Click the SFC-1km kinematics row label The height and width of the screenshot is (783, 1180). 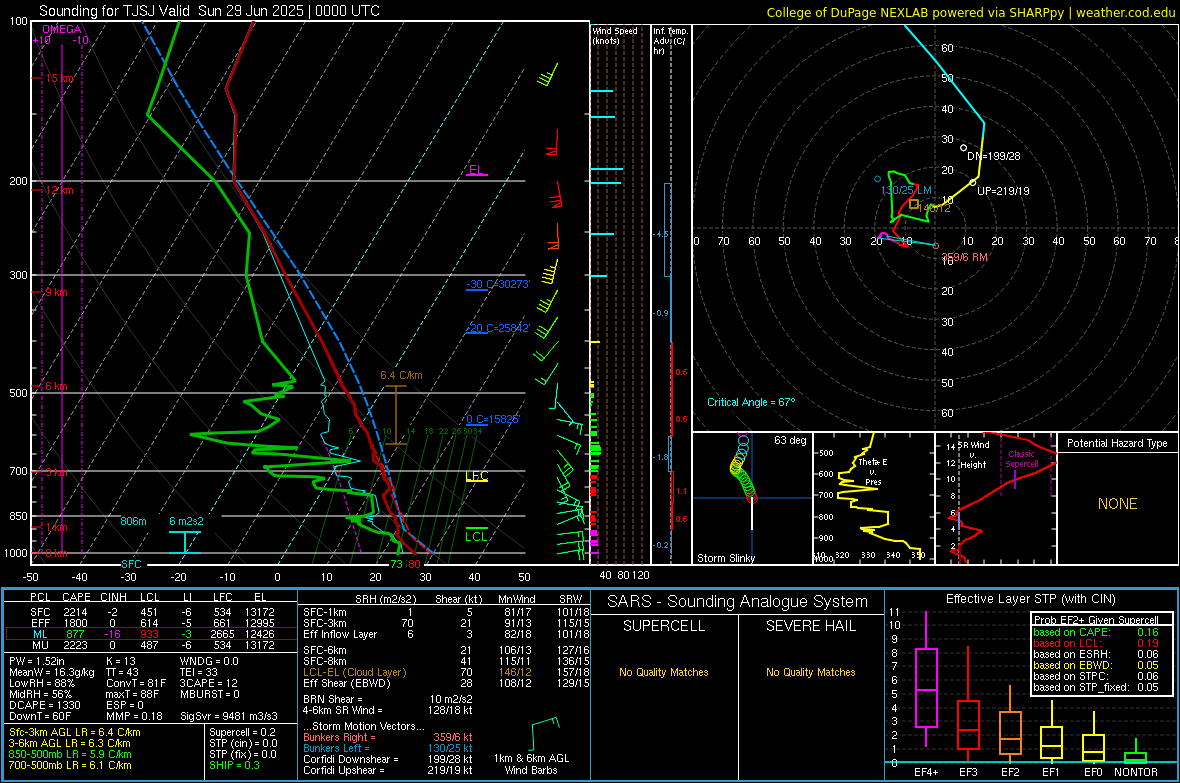(325, 612)
